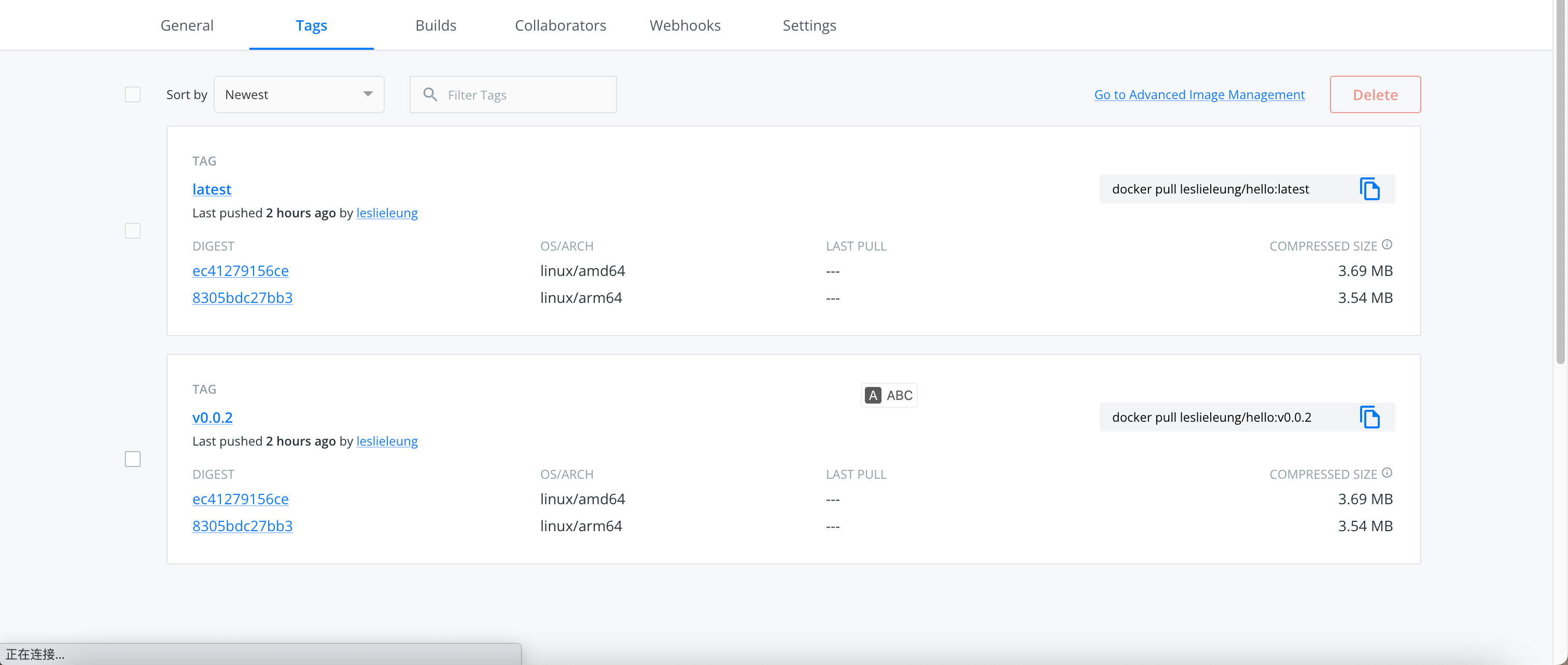Switch to the Builds tab
Image resolution: width=1568 pixels, height=665 pixels.
(x=436, y=25)
